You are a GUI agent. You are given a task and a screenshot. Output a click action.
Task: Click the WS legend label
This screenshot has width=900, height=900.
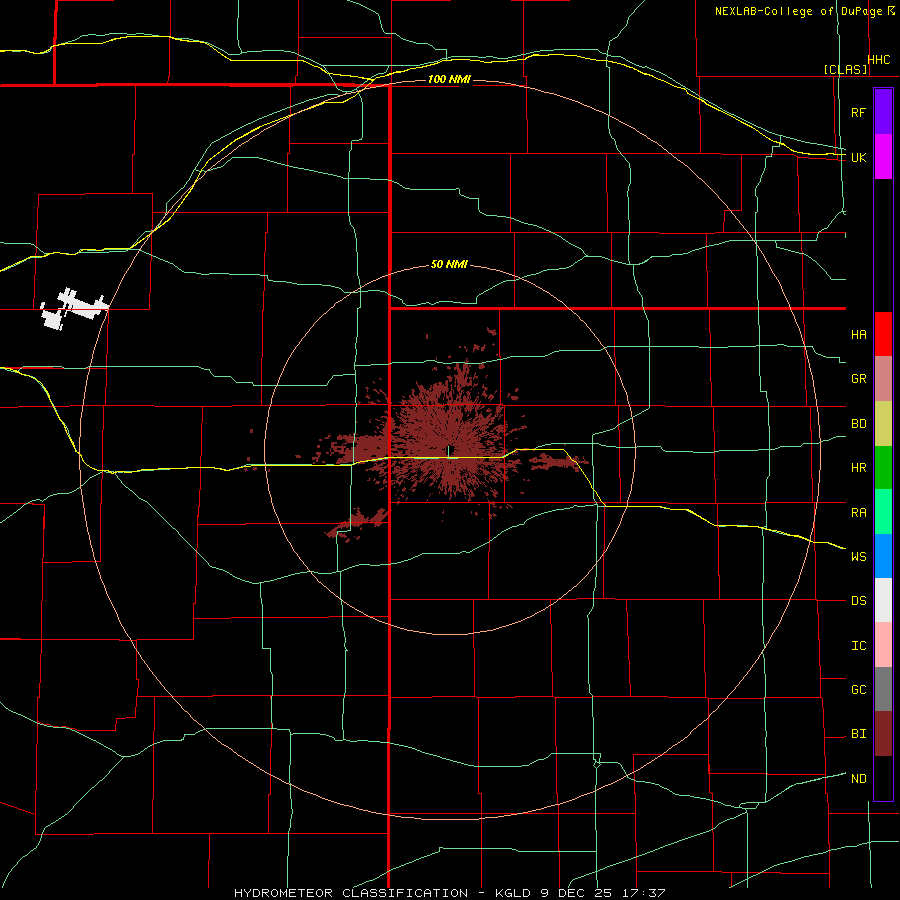click(x=858, y=556)
